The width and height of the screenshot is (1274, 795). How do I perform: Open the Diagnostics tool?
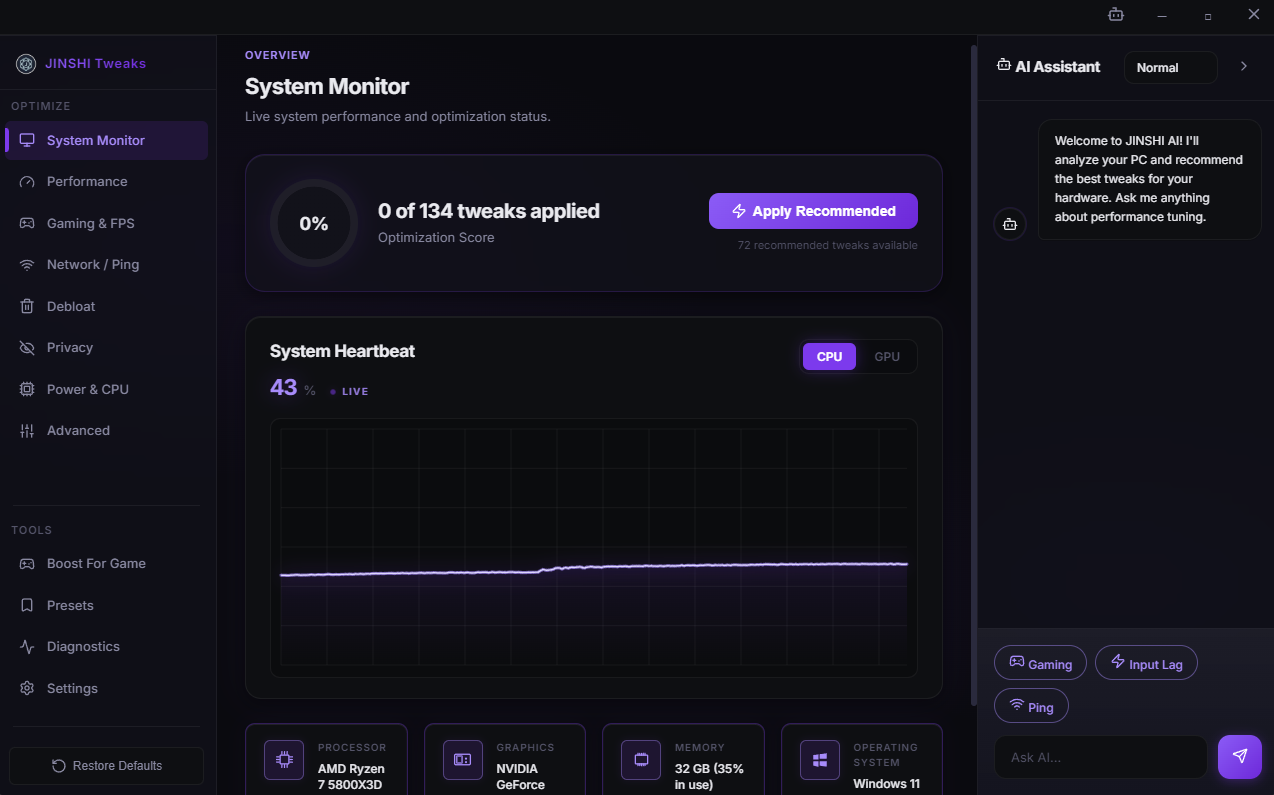(106, 647)
